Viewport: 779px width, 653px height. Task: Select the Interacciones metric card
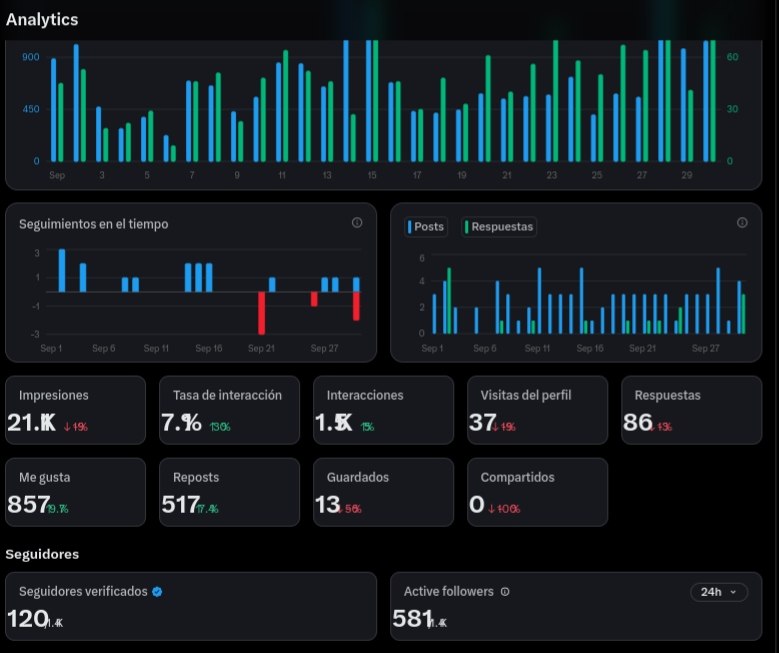(384, 410)
